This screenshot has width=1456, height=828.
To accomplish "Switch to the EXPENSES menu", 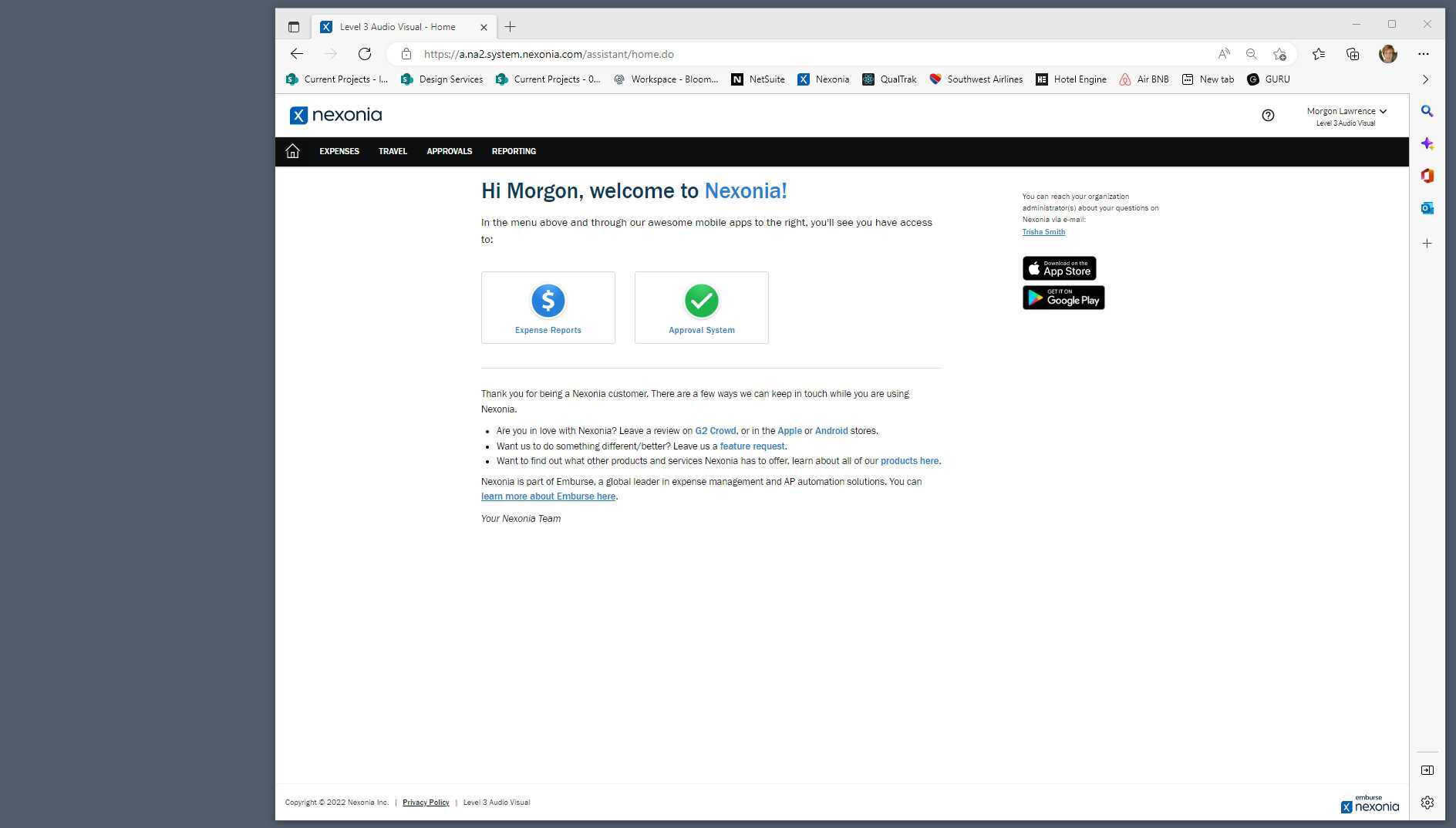I will click(339, 151).
